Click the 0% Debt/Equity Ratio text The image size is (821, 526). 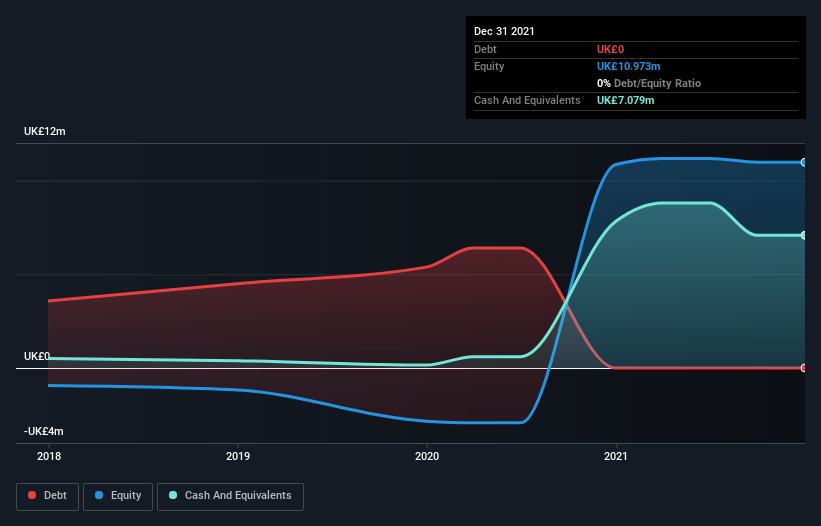[649, 83]
